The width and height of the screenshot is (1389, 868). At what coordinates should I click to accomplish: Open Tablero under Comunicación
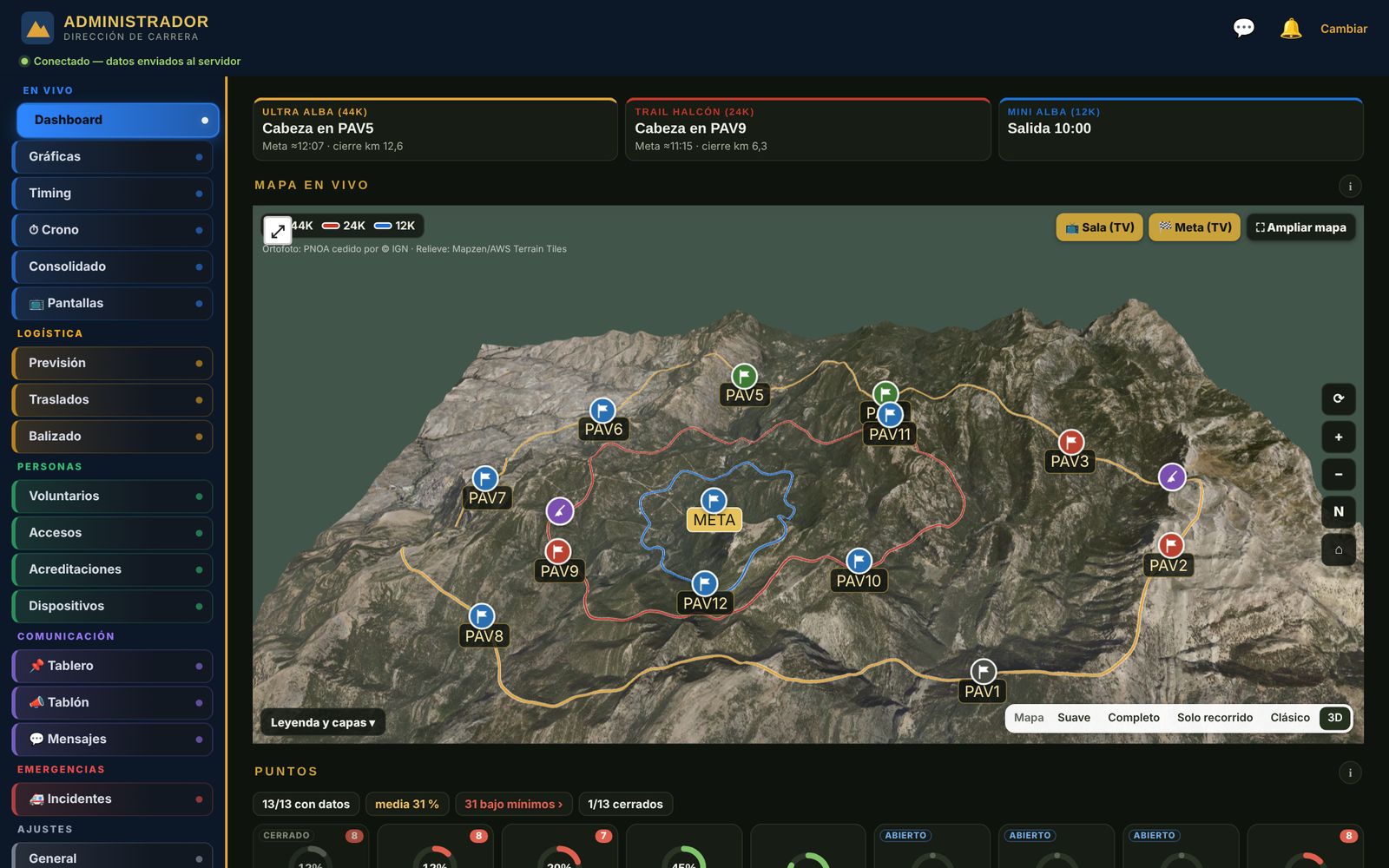(x=113, y=666)
